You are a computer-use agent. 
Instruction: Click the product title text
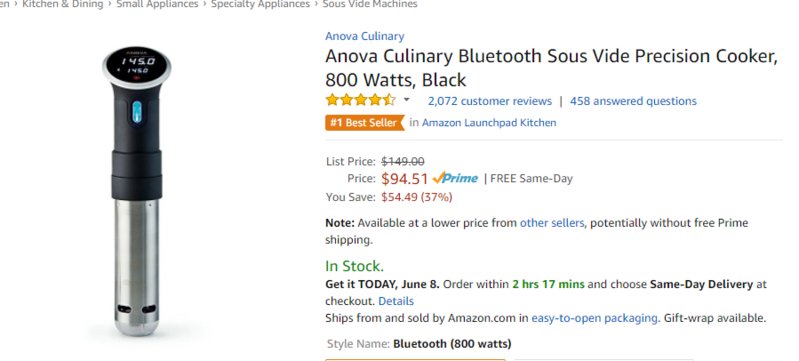point(551,68)
